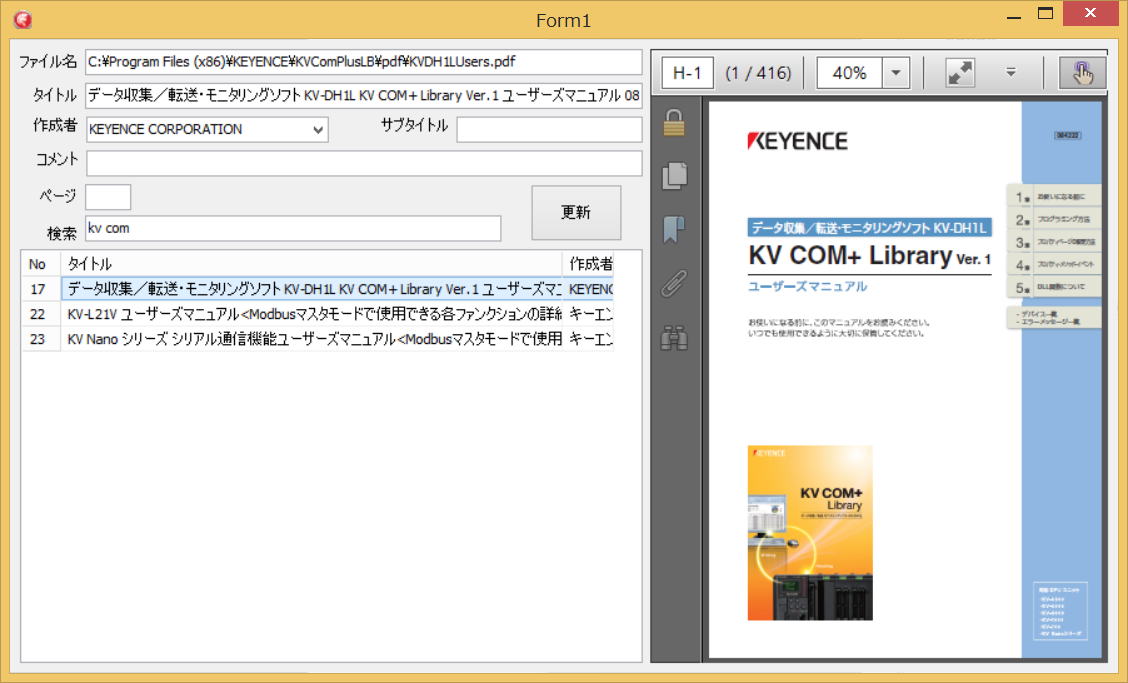Click PDF tab 3 on cover page
This screenshot has width=1128, height=683.
tap(1053, 242)
